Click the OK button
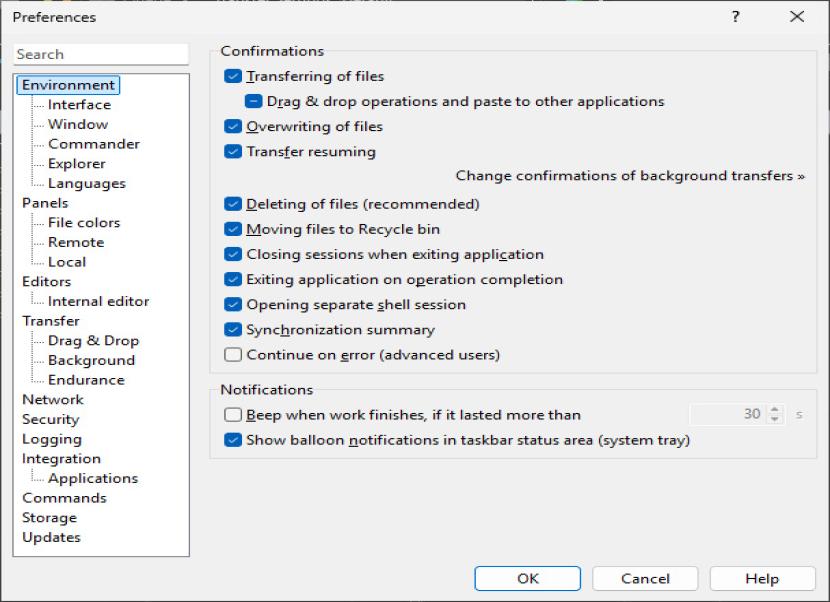830x602 pixels. point(528,579)
